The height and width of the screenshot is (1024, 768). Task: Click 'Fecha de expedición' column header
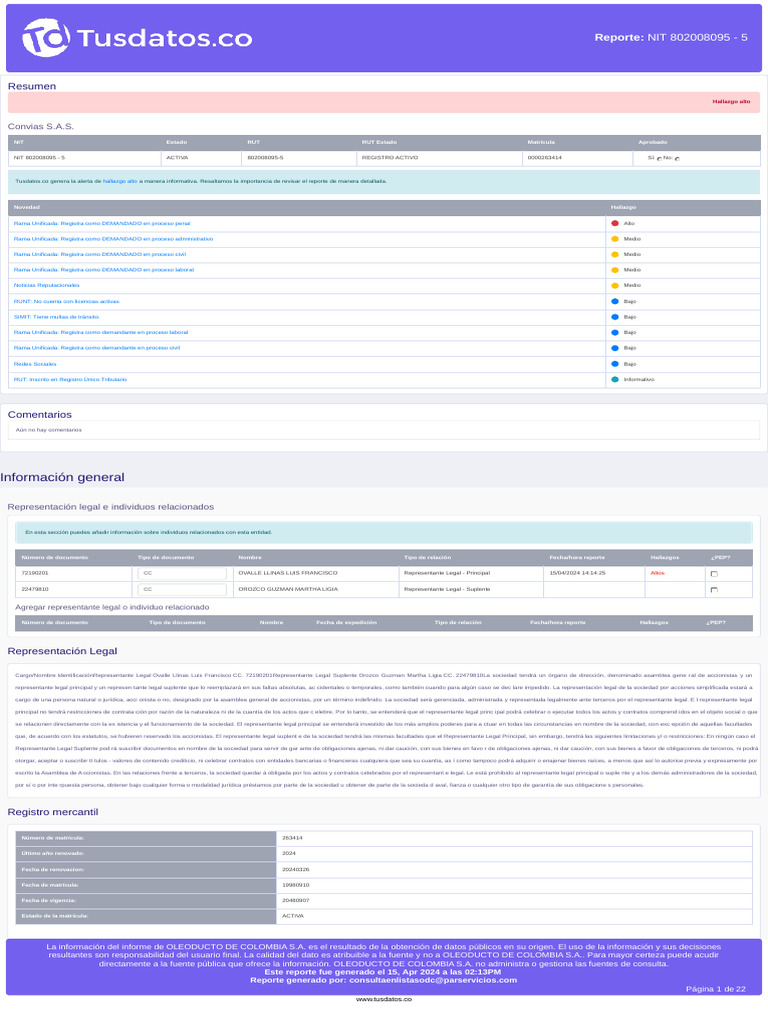pos(346,622)
